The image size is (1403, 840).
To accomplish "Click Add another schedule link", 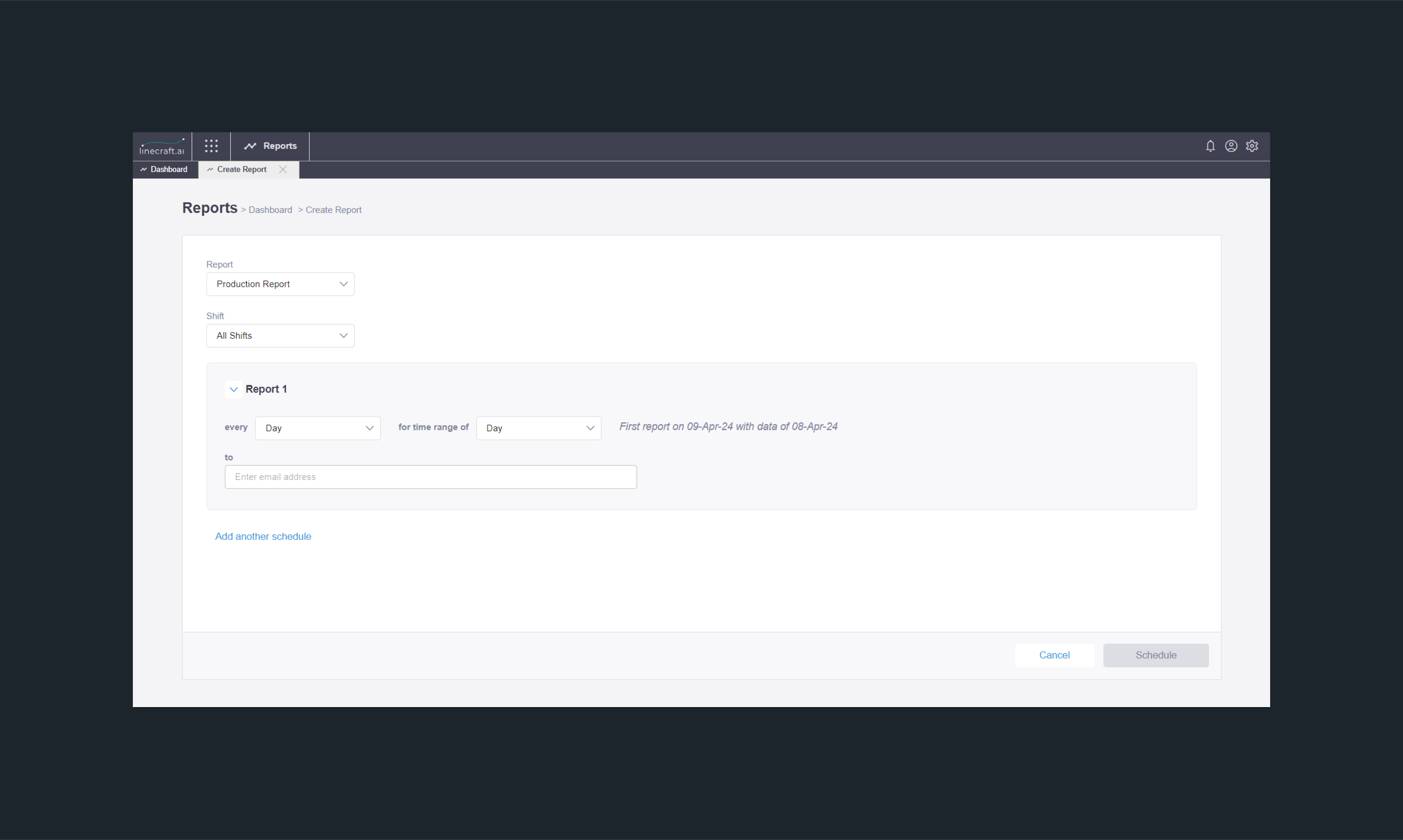I will coord(263,537).
